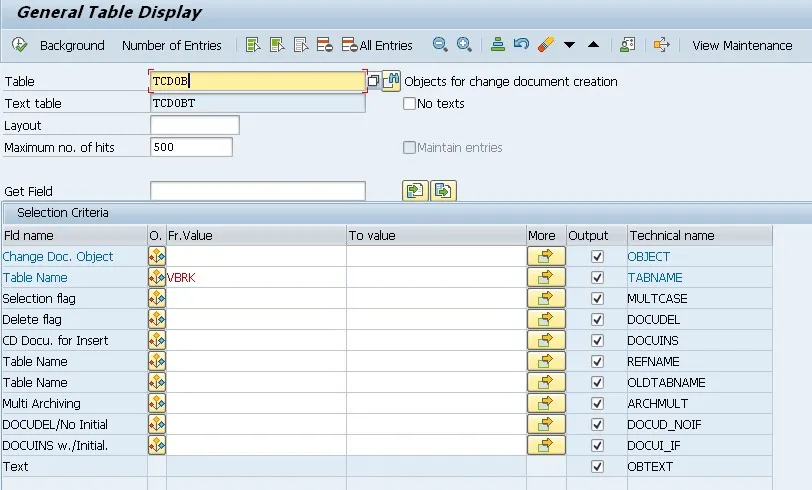Click the Table name input field
The height and width of the screenshot is (490, 812).
click(x=257, y=81)
